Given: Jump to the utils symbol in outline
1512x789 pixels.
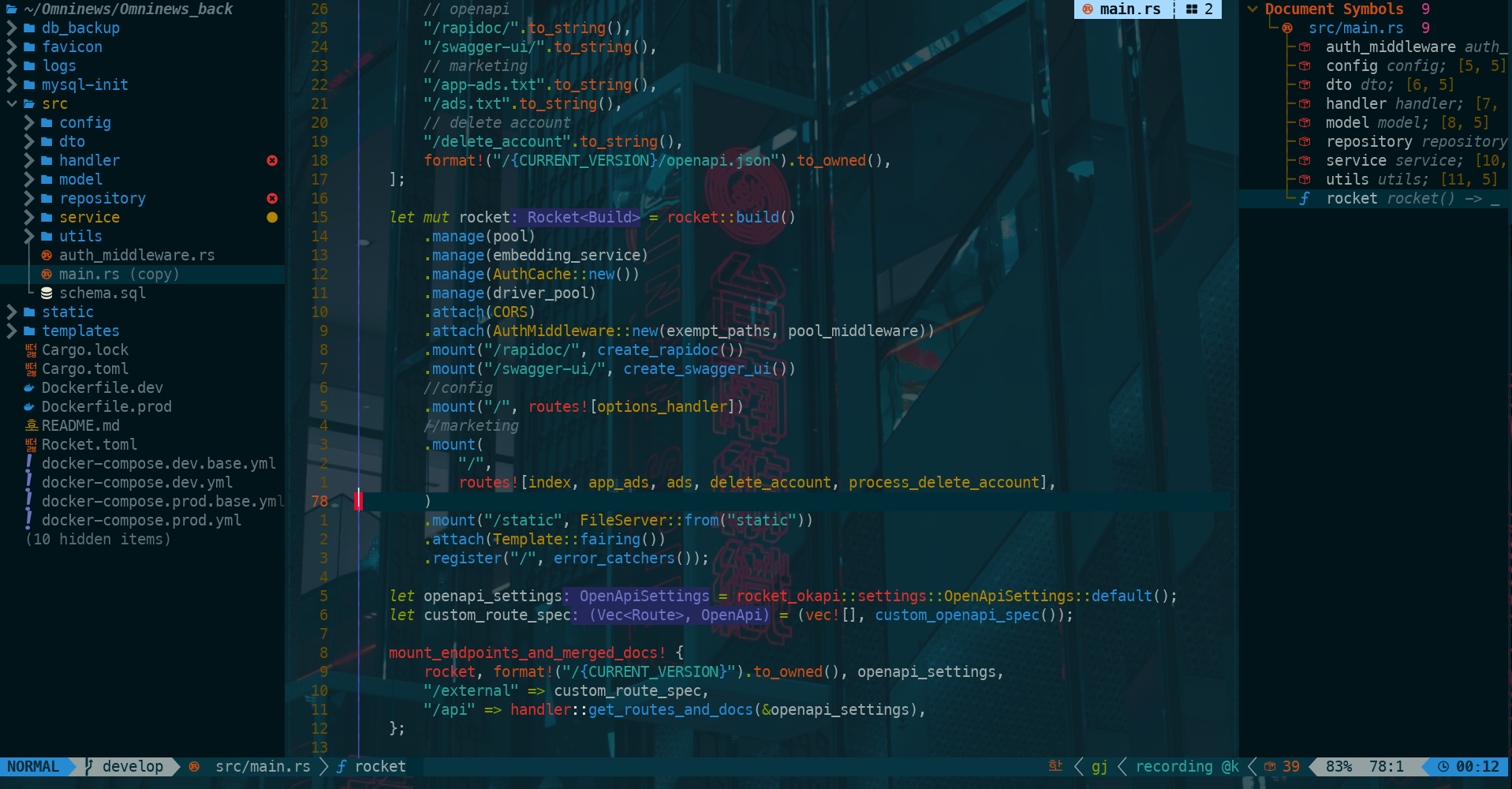Looking at the screenshot, I should pyautogui.click(x=1346, y=180).
